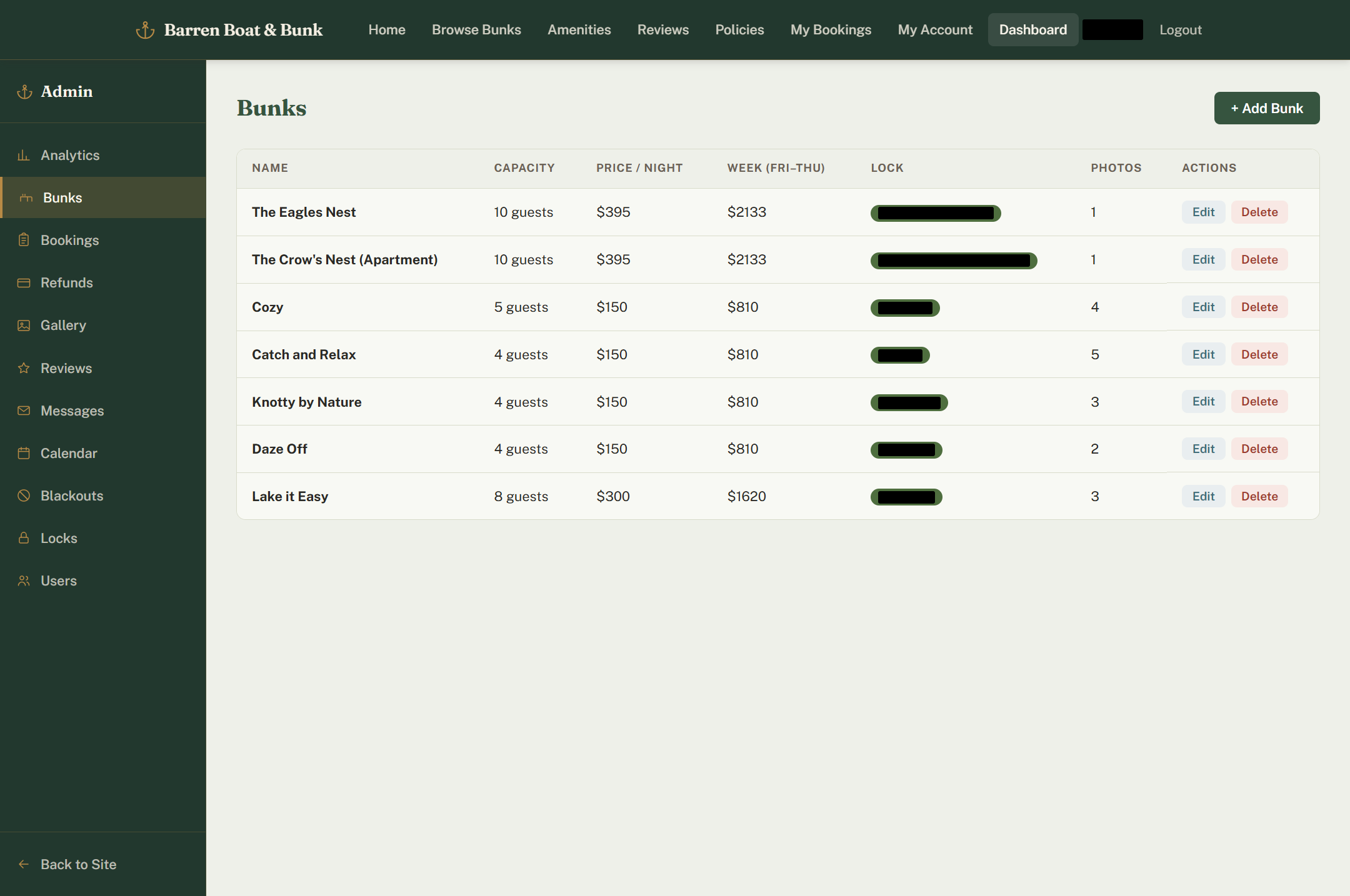This screenshot has height=896, width=1350.
Task: Click the Blackouts ban icon
Action: pyautogui.click(x=24, y=495)
